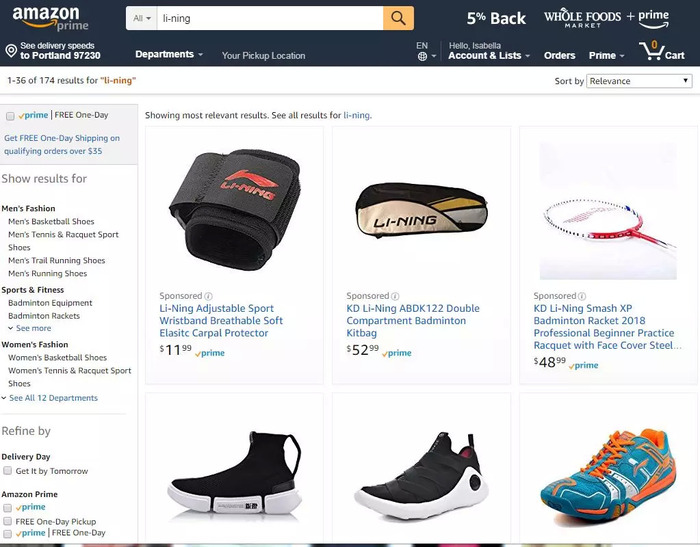Click the orange blue badminton shoe thumbnail
Image resolution: width=700 pixels, height=547 pixels.
(x=608, y=474)
